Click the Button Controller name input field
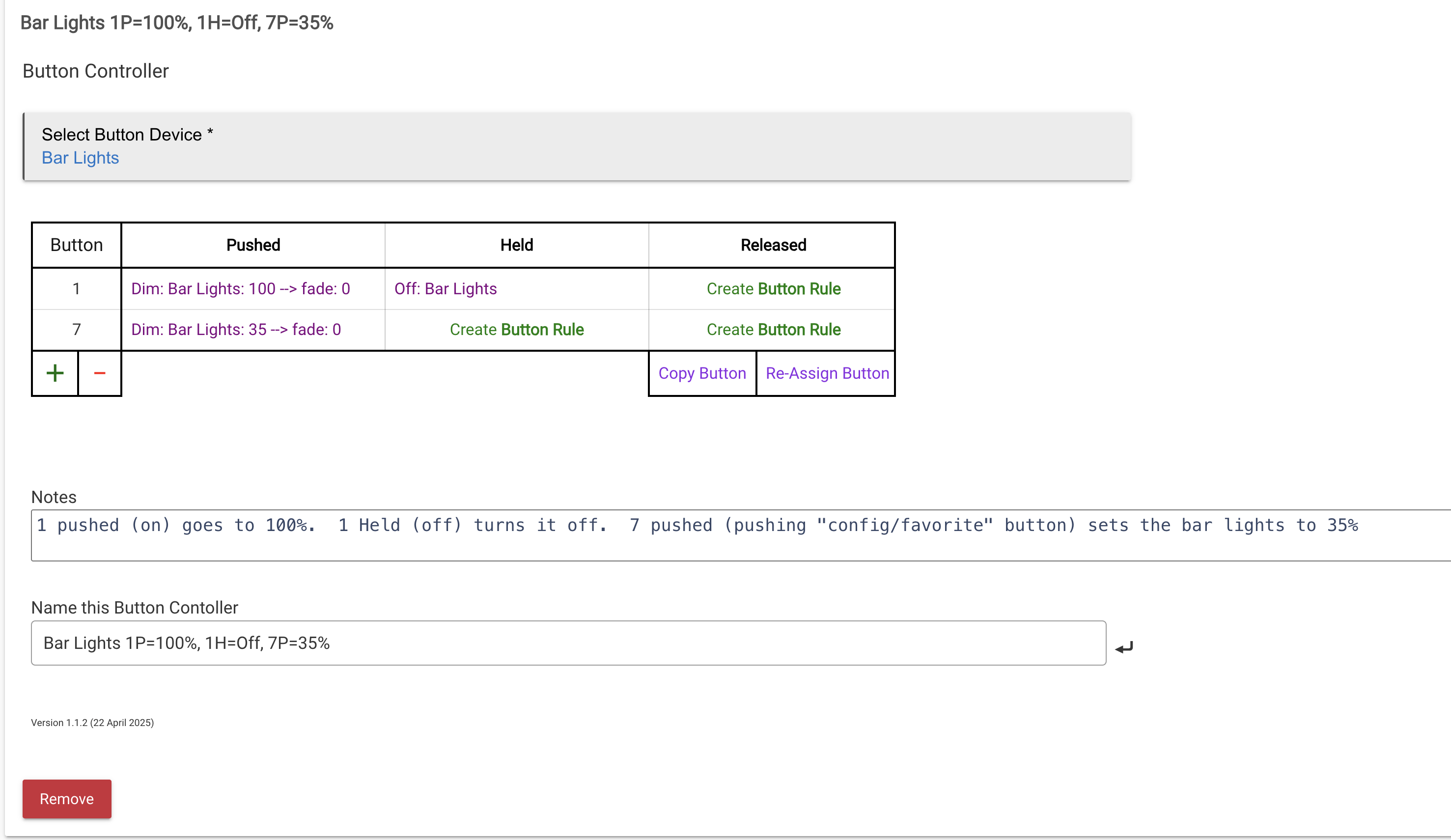Screen dimensions: 1451x840 568,643
